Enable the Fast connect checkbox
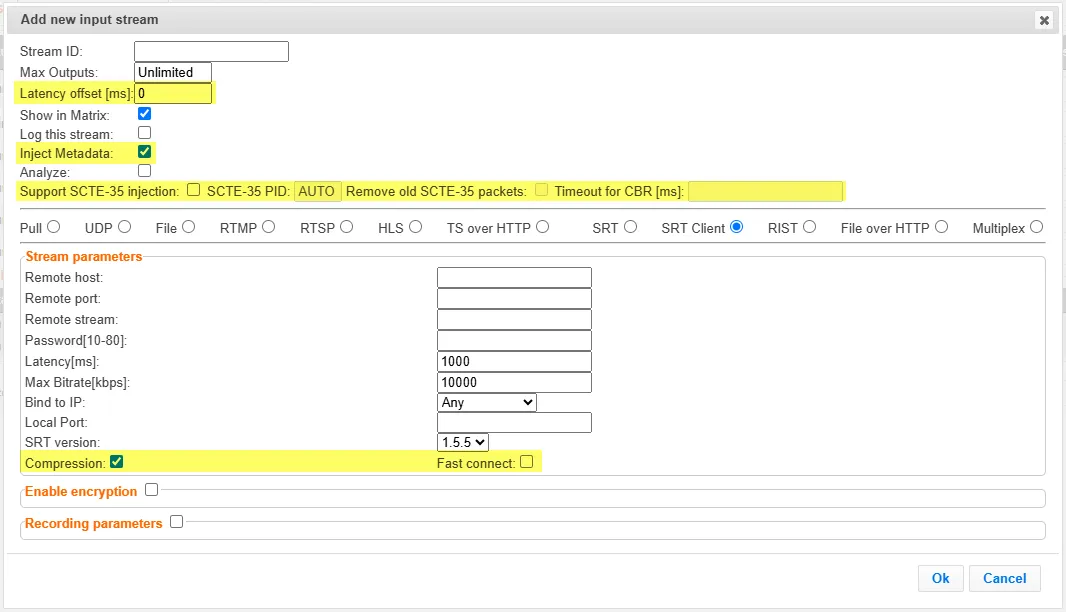 tap(527, 462)
